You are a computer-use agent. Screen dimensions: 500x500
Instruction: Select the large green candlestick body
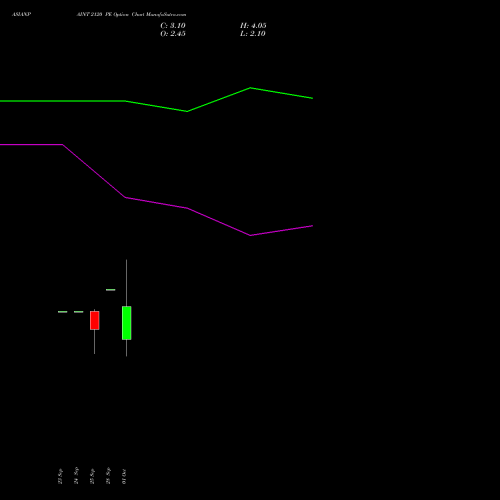(x=127, y=323)
